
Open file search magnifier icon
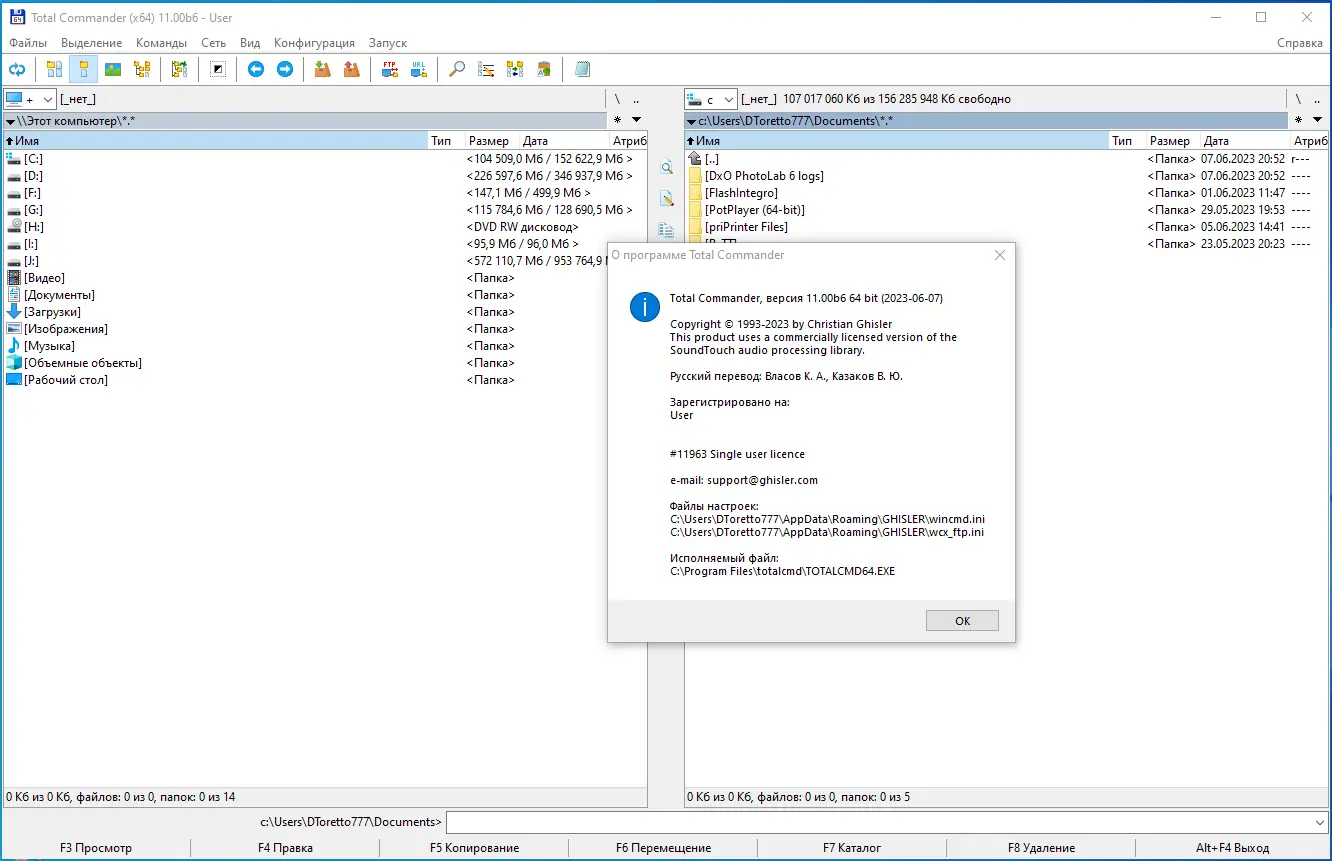(x=457, y=69)
